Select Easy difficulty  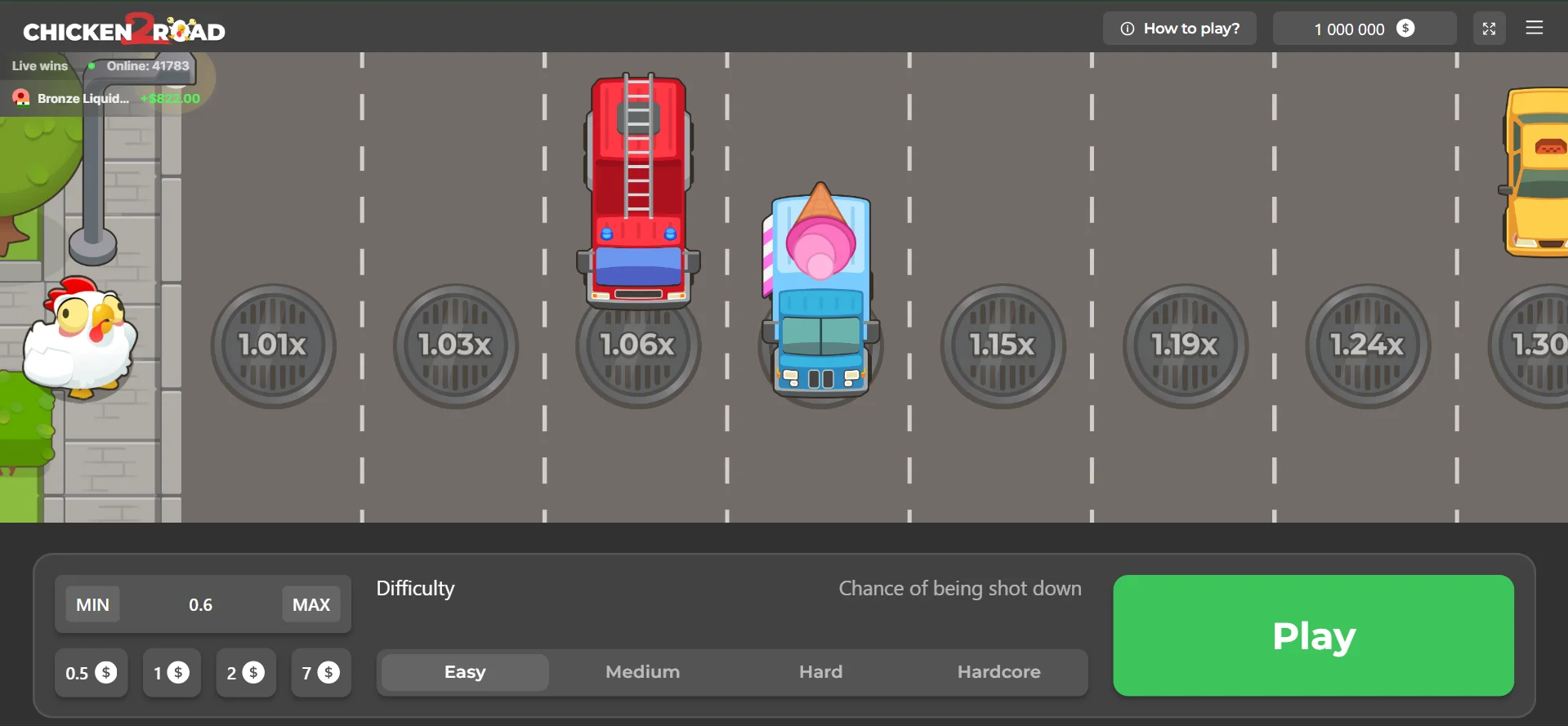465,672
